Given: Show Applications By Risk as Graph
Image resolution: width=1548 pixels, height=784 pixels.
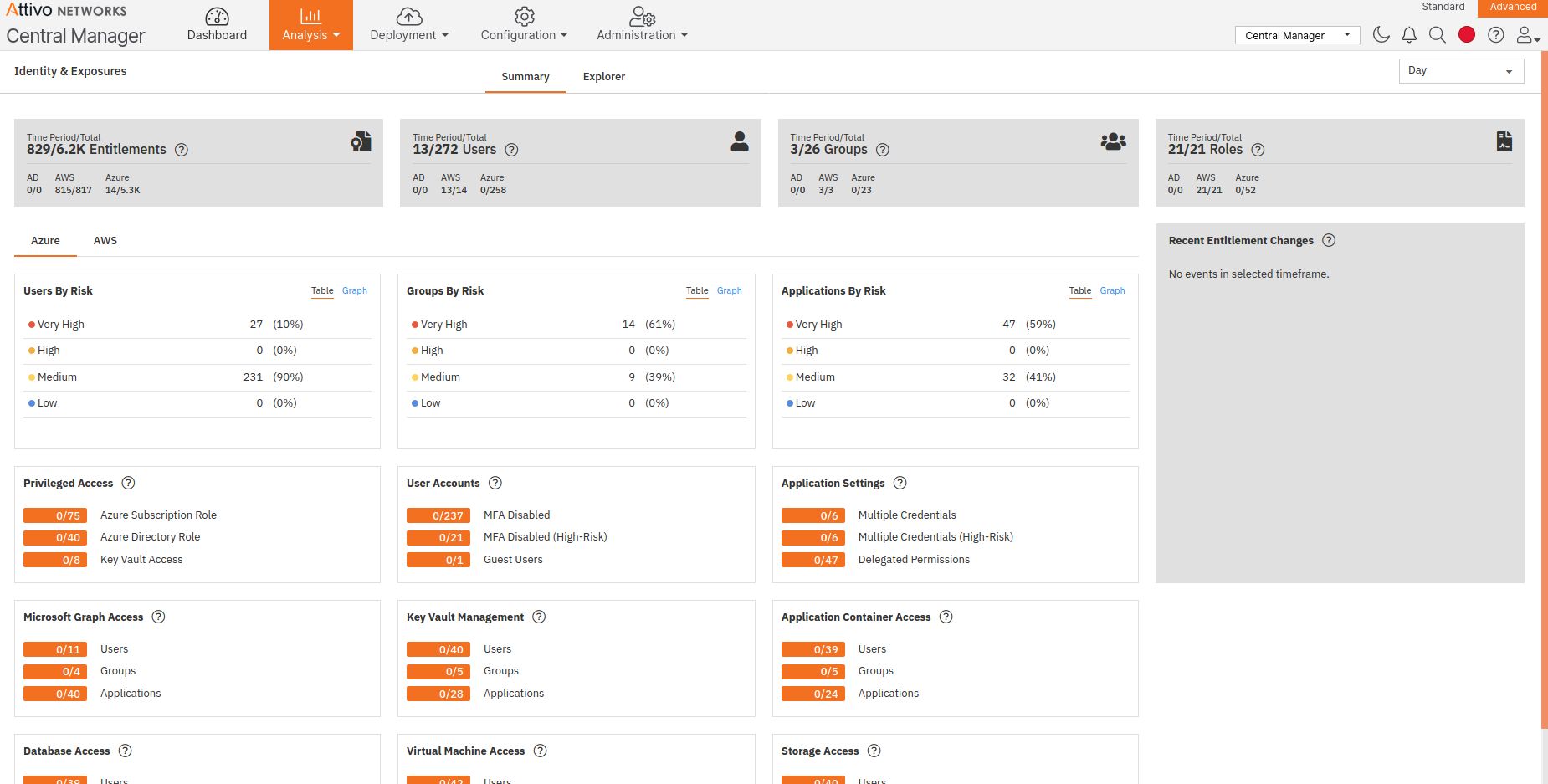Looking at the screenshot, I should tap(1113, 290).
